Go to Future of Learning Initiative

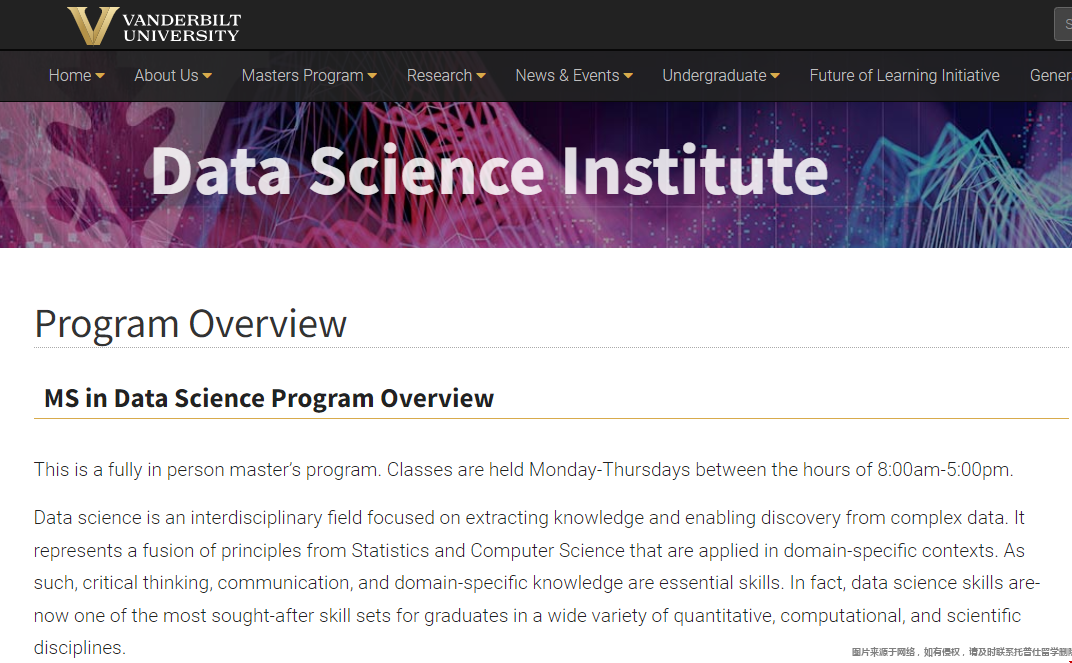point(904,75)
